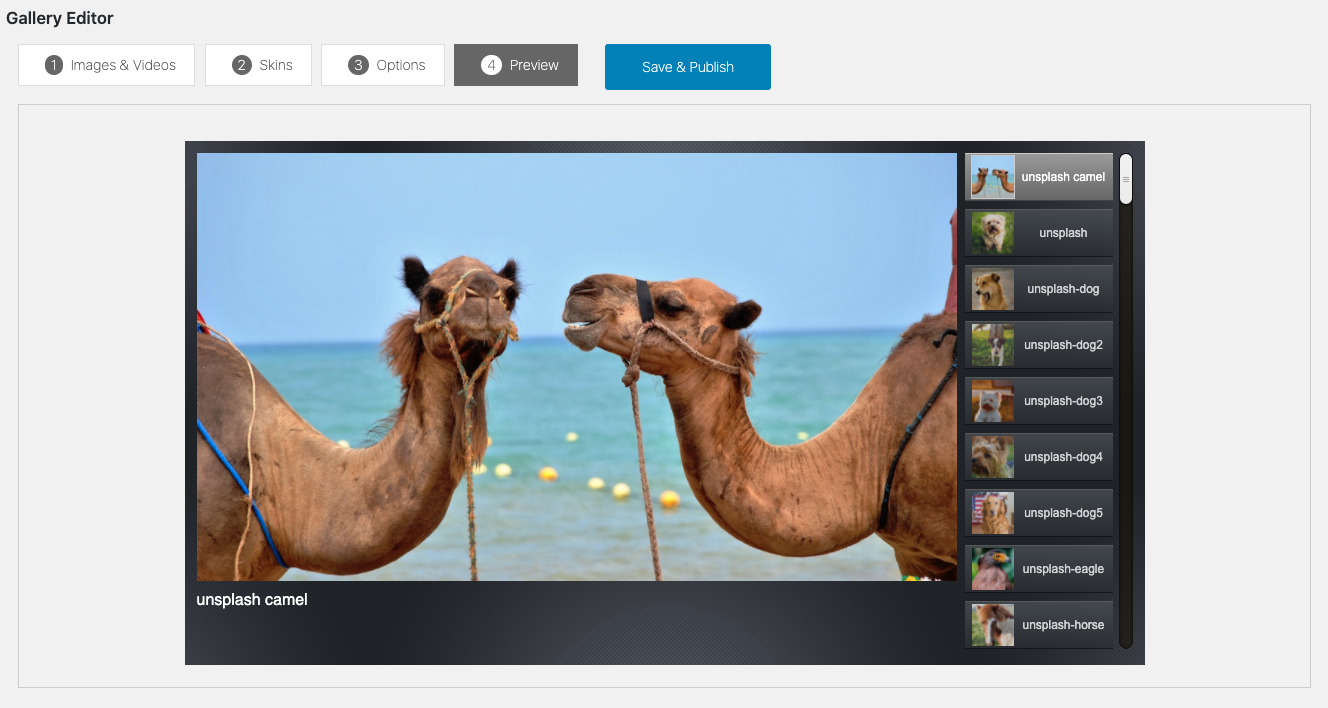
Task: Open the Images & Videos step tab
Action: [x=106, y=65]
